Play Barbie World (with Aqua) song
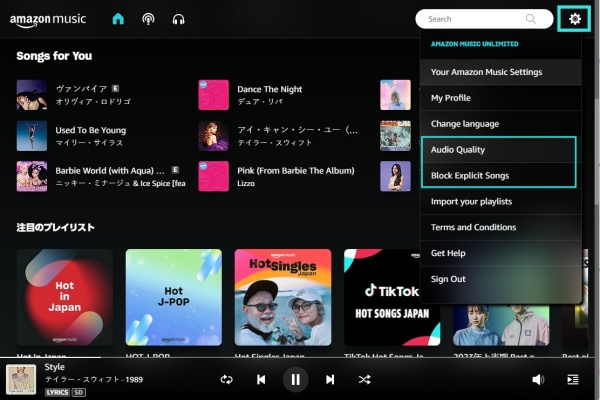Screen dimensions: 600x400 pos(110,171)
